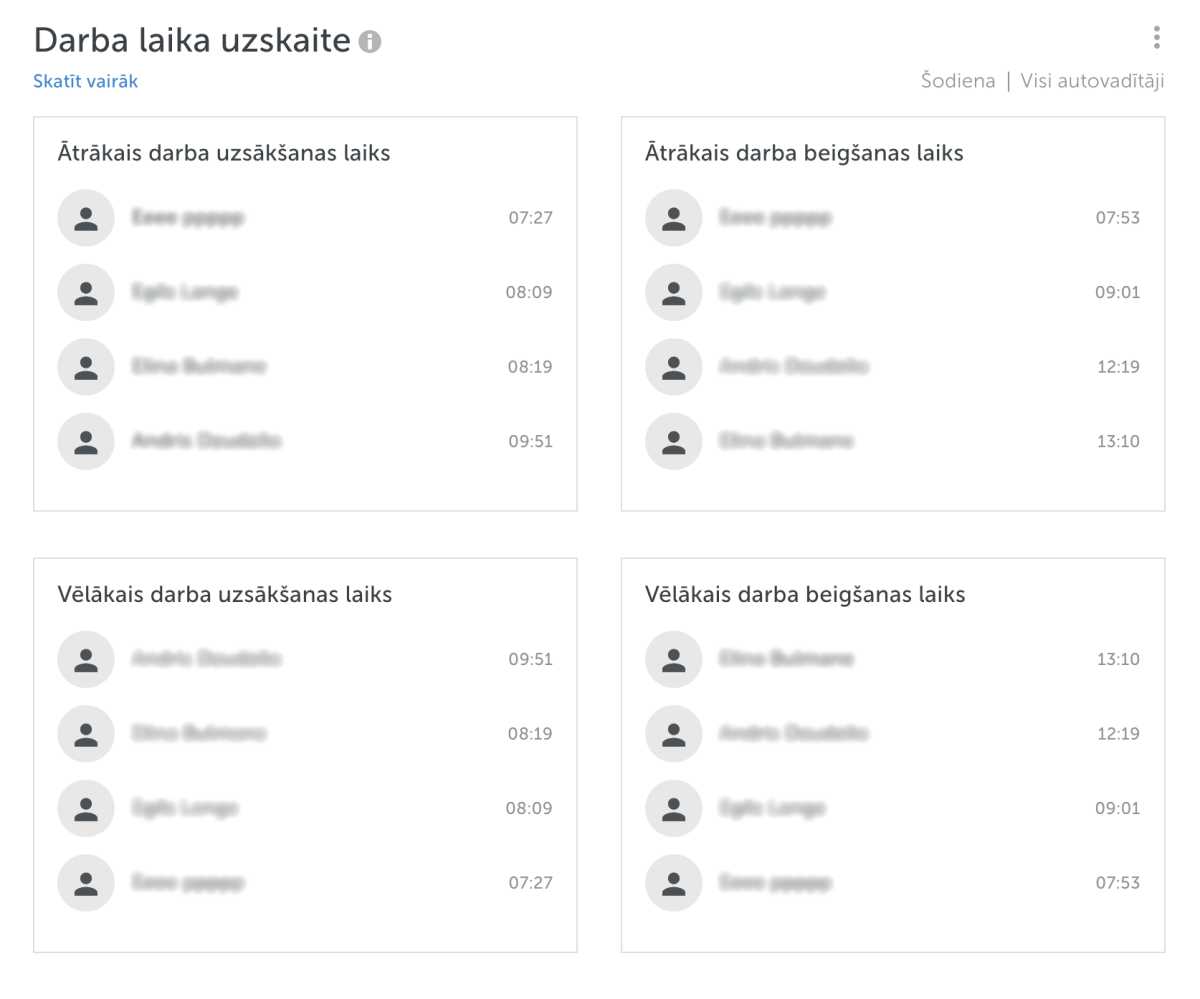Click avatar at 09:51 in Vēlākais darba uzsākšanas
Screen dimensions: 1200x999
pyautogui.click(x=86, y=659)
